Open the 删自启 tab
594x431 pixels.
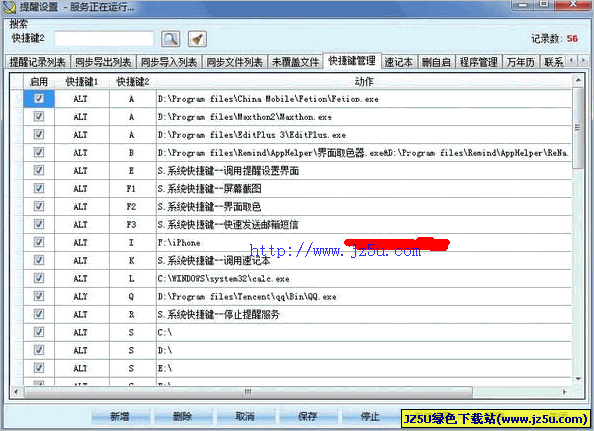pyautogui.click(x=436, y=62)
